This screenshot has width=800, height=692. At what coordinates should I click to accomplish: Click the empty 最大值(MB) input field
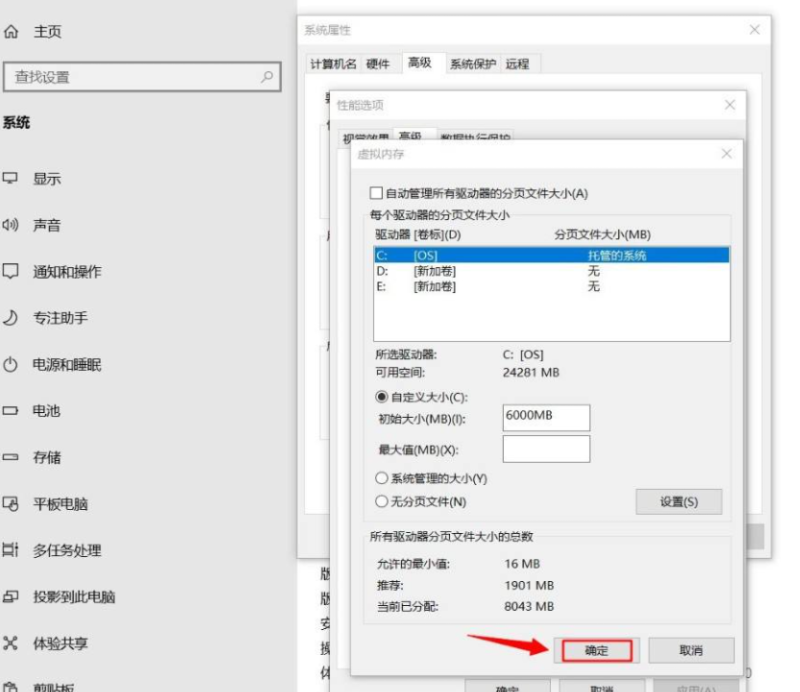tap(546, 449)
